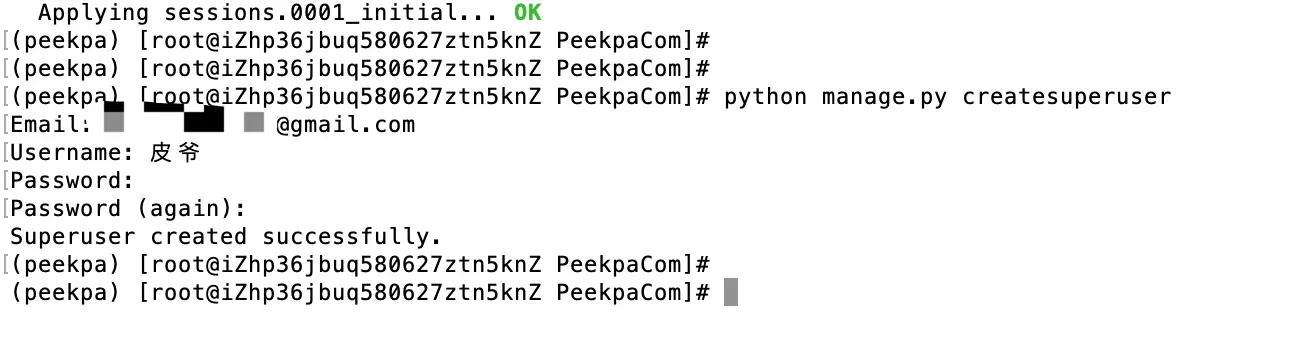Click the 'Email:' prompt label
Viewport: 1298px width, 362px height.
51,125
